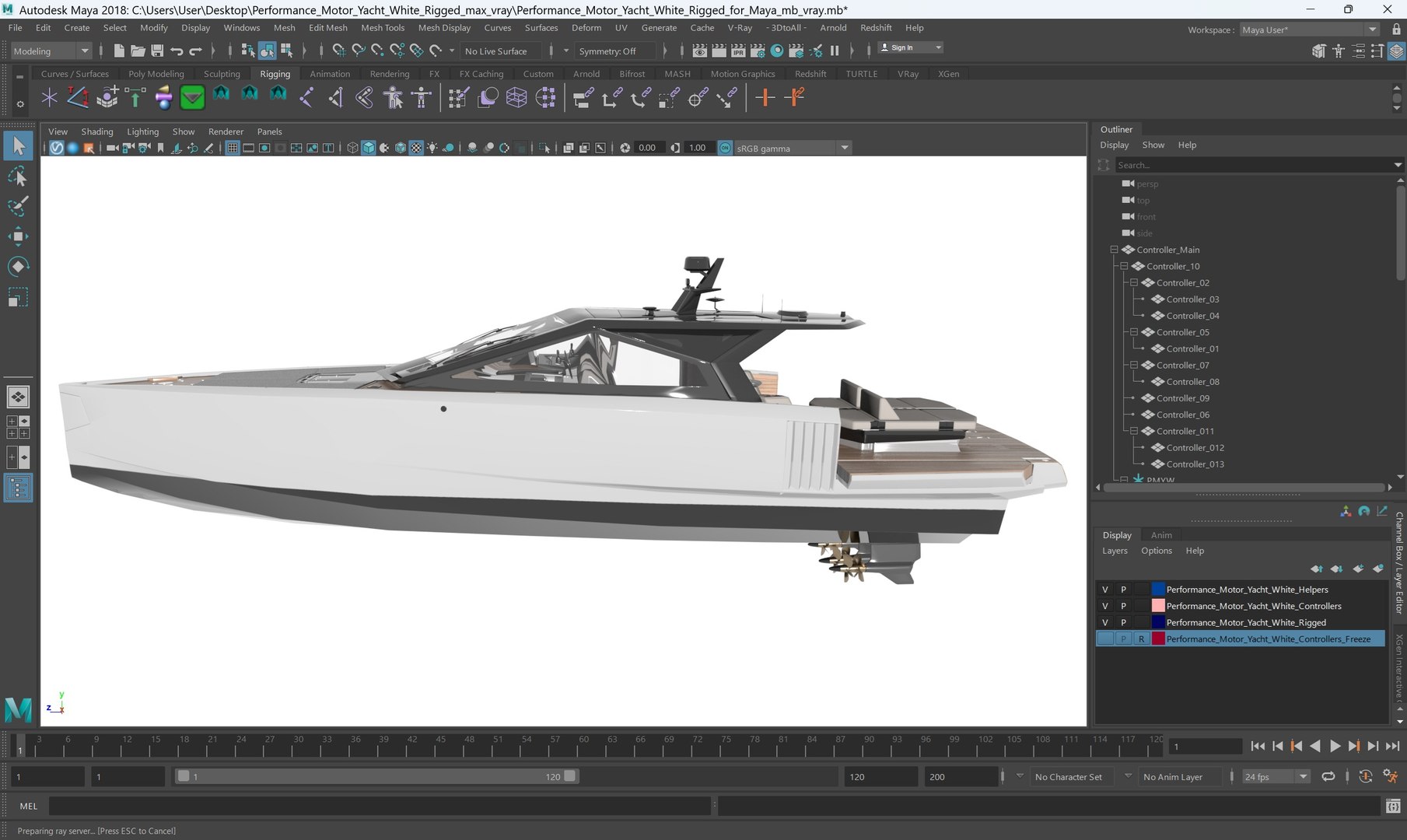This screenshot has width=1407, height=840.
Task: Click the Open Scene folder icon
Action: point(138,51)
